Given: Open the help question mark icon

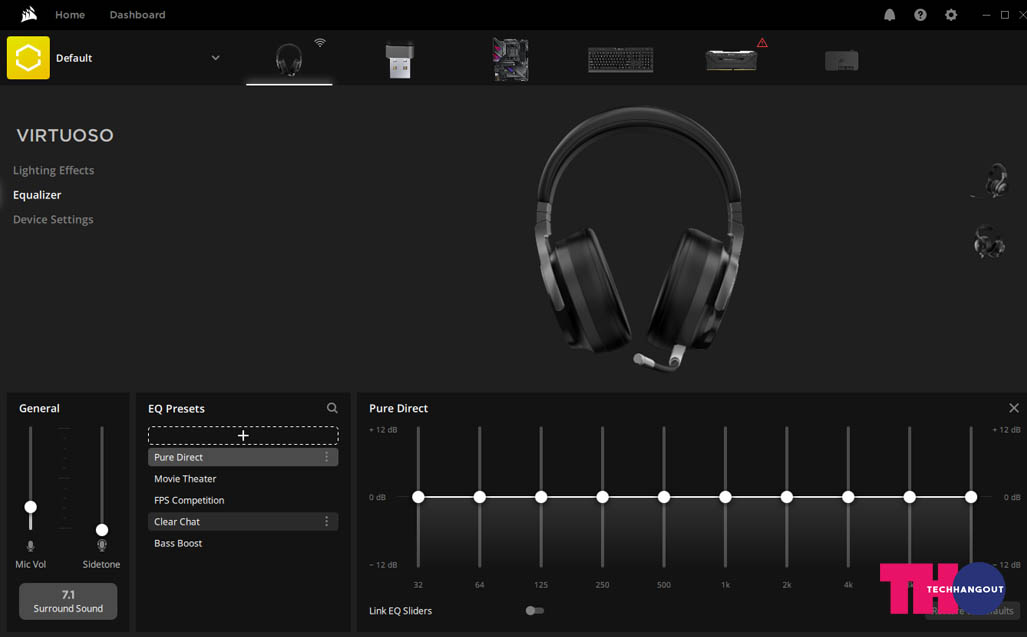Looking at the screenshot, I should coord(920,14).
